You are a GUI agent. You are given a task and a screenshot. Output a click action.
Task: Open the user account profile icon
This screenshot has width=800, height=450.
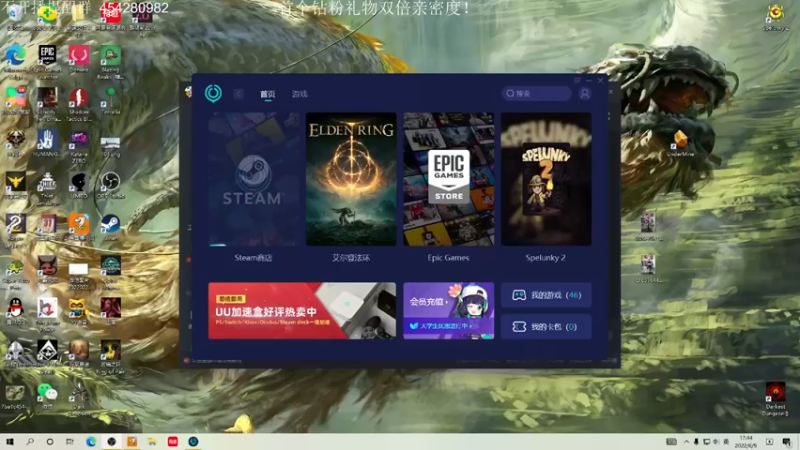pos(585,93)
